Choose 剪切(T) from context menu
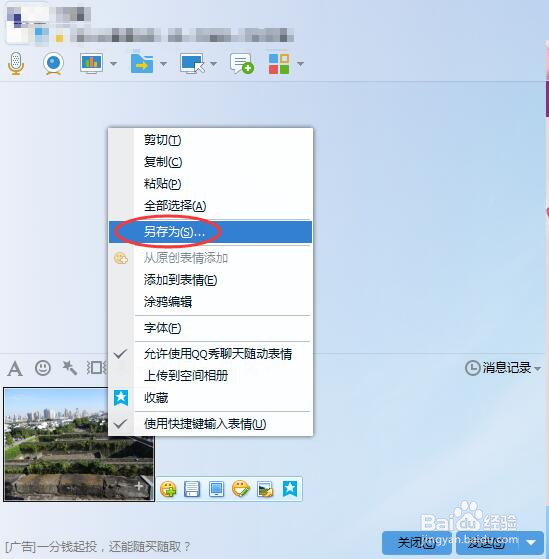 tap(211, 140)
